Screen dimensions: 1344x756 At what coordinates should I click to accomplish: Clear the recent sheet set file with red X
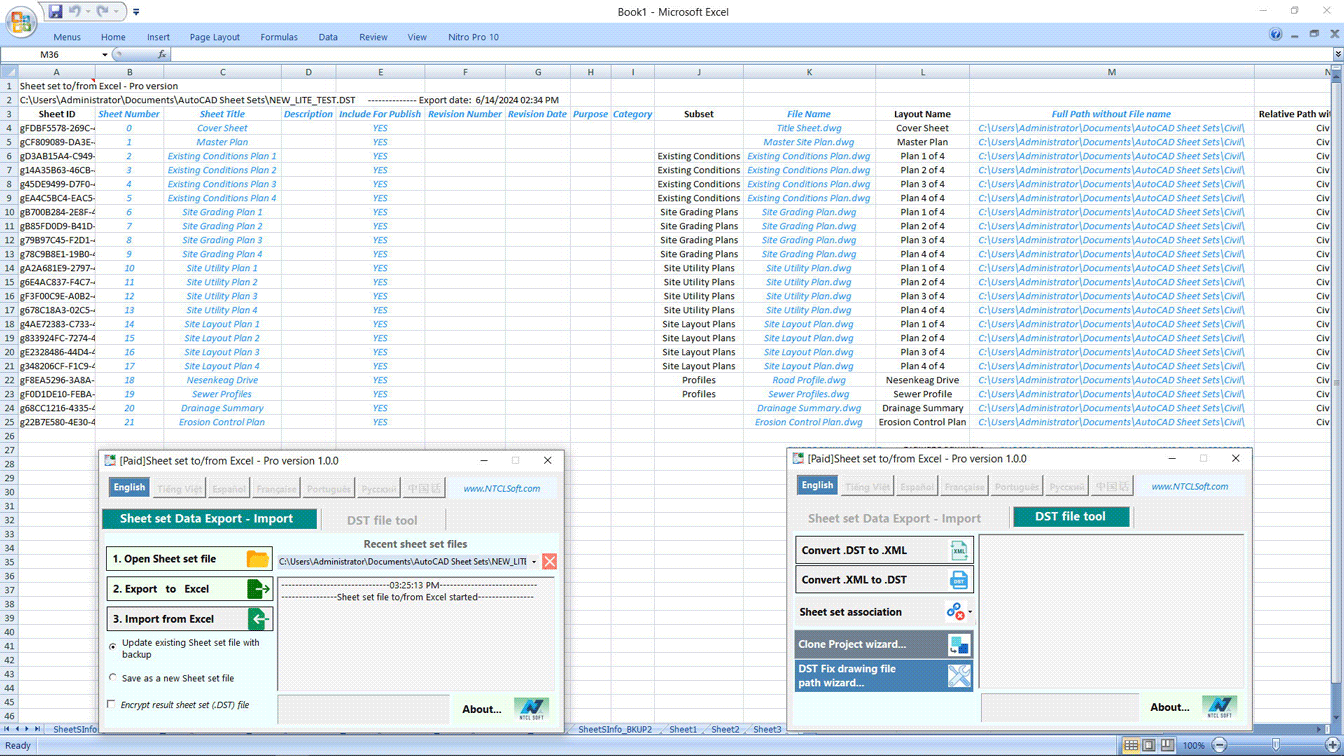point(549,562)
